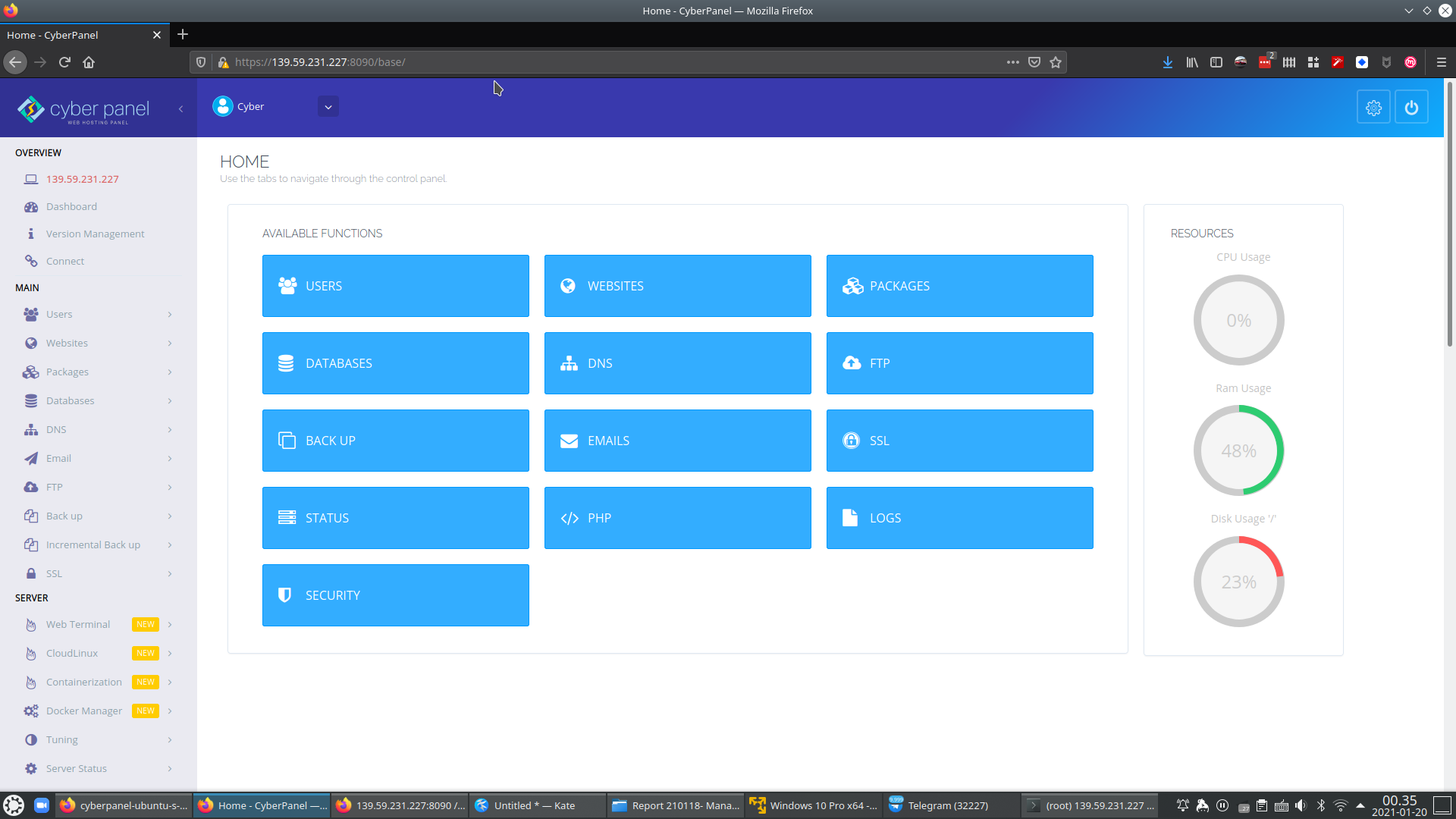1456x819 pixels.
Task: Open page actions three-dot icon in URL bar
Action: click(x=1013, y=62)
